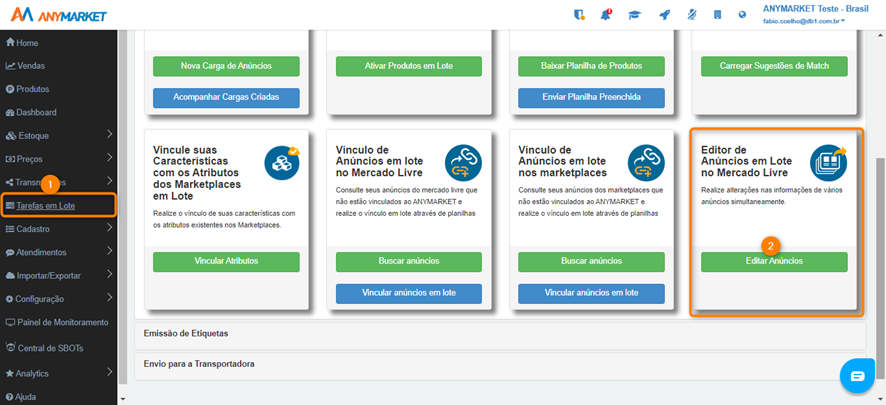Click the Editor de Anúncios em Lote icon
Screen dimensions: 886x405
(x=828, y=163)
